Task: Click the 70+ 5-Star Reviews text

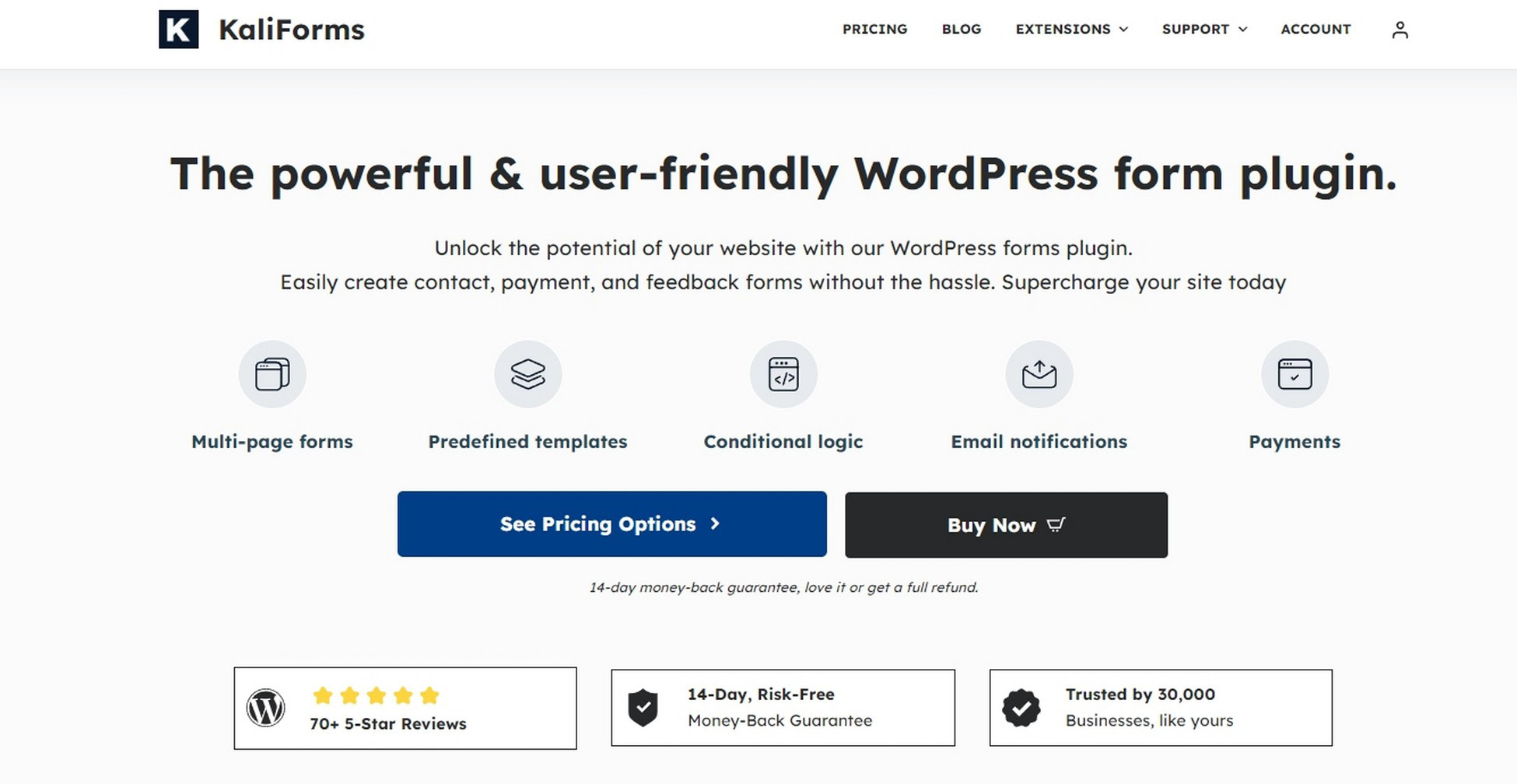Action: 388,723
